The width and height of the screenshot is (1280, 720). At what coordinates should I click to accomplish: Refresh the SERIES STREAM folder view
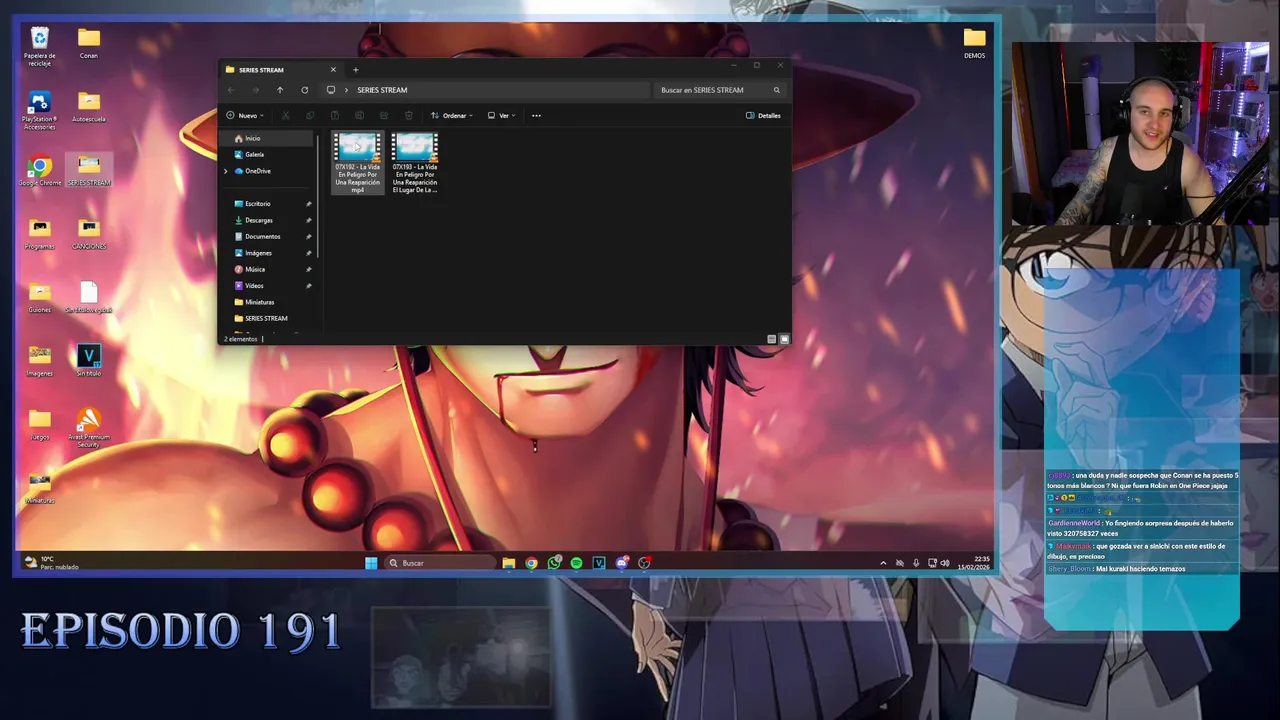tap(305, 90)
